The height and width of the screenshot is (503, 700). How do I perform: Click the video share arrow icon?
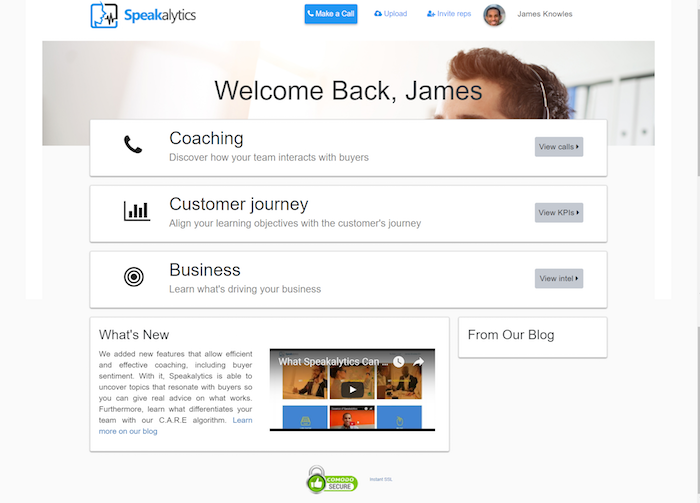[418, 362]
